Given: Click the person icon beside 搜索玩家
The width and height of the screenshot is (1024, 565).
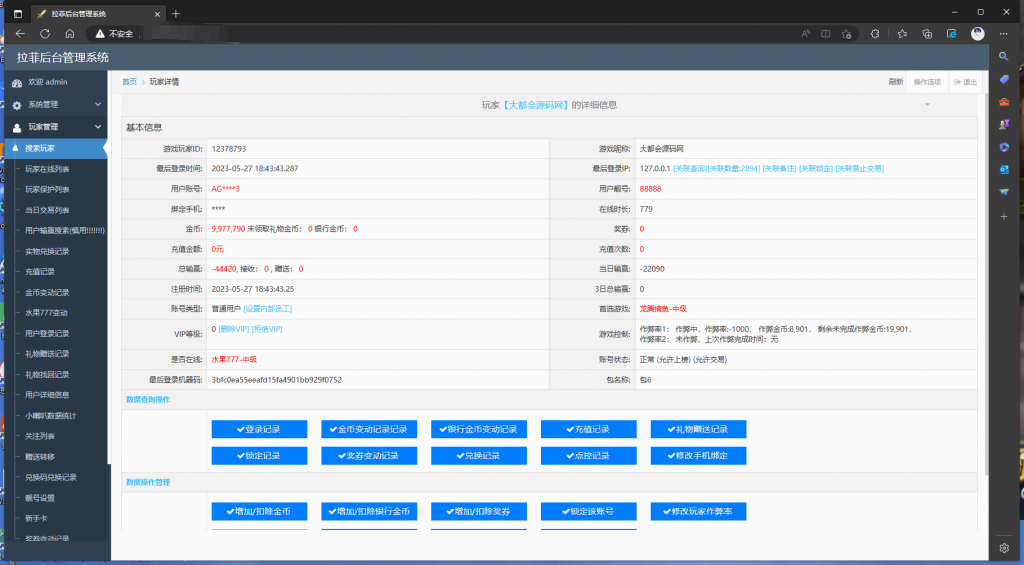Looking at the screenshot, I should (16, 148).
